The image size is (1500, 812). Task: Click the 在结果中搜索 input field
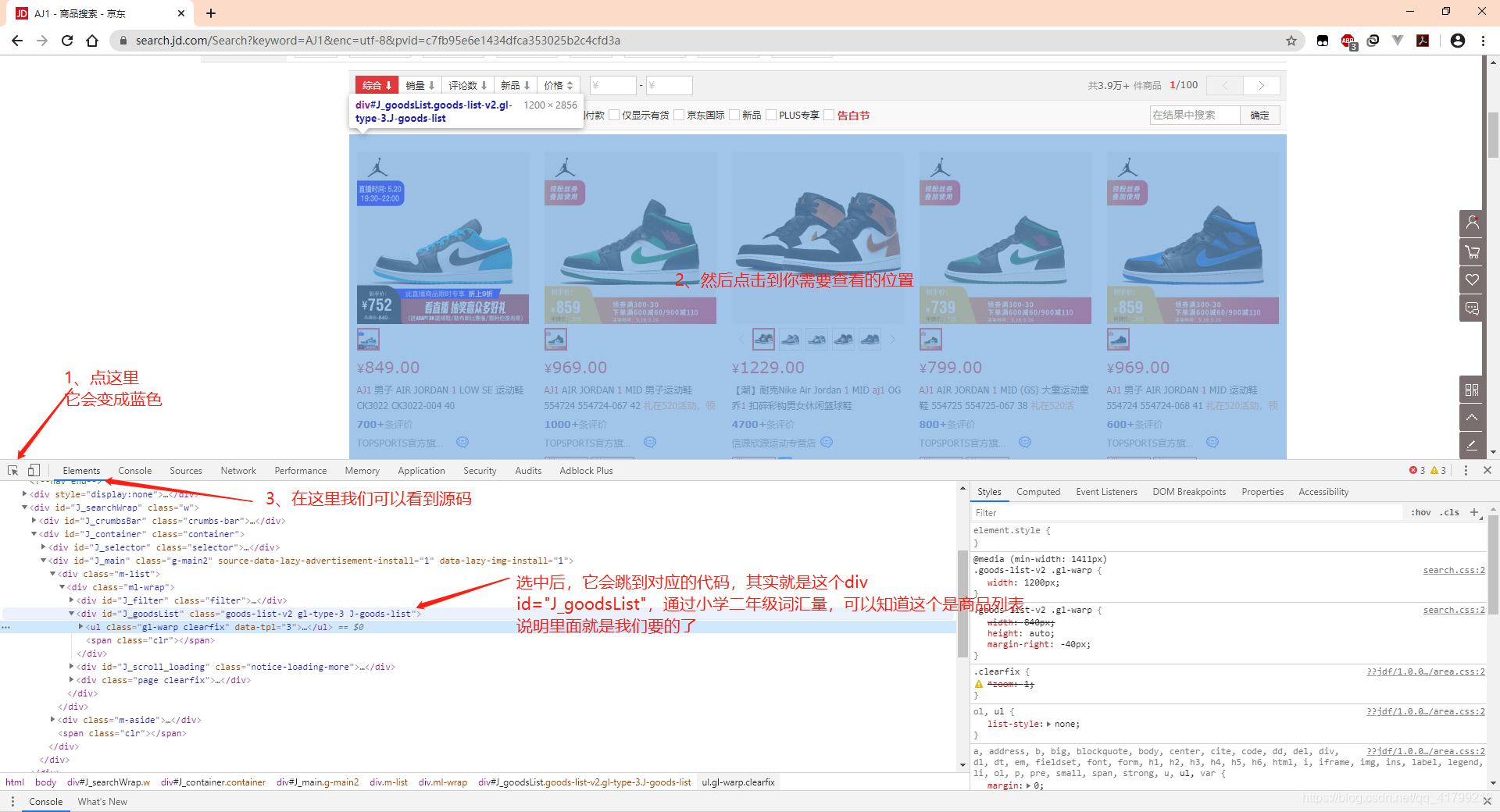(1195, 115)
